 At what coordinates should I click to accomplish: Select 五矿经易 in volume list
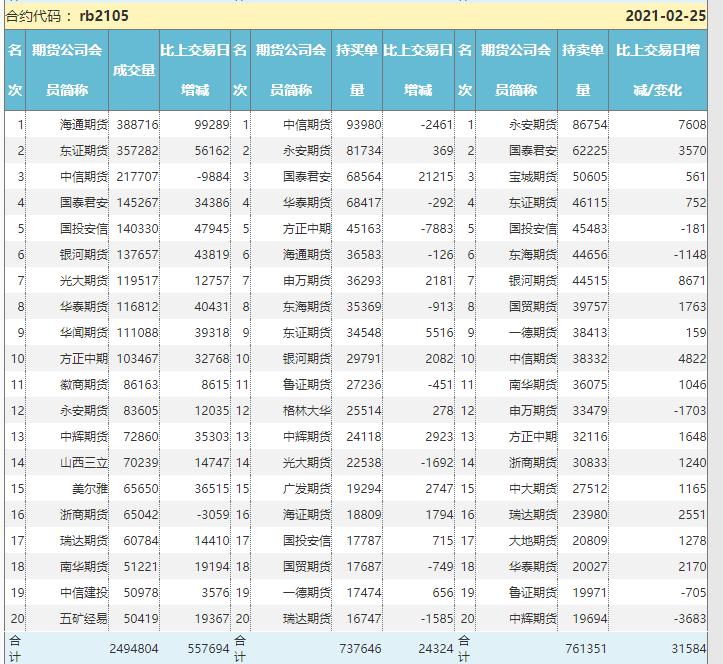(x=83, y=618)
